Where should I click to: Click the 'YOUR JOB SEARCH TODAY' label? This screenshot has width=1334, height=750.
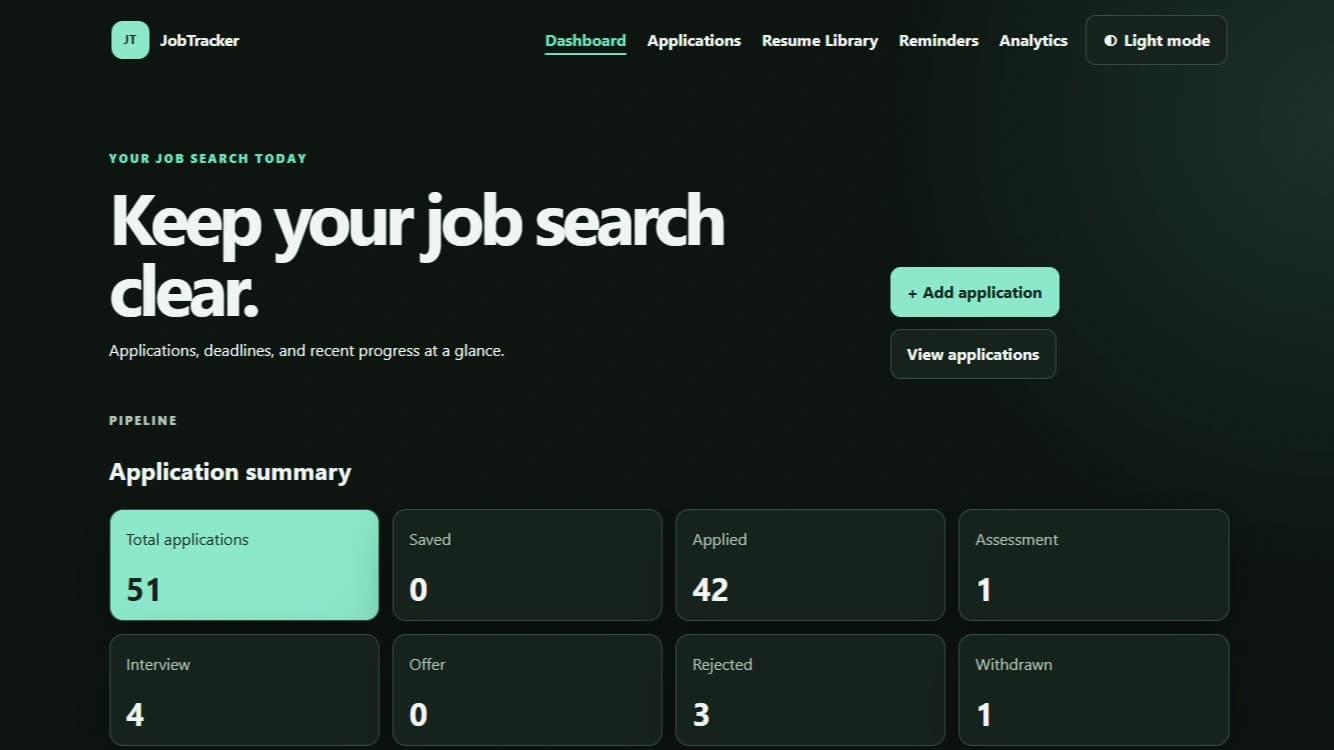[208, 158]
